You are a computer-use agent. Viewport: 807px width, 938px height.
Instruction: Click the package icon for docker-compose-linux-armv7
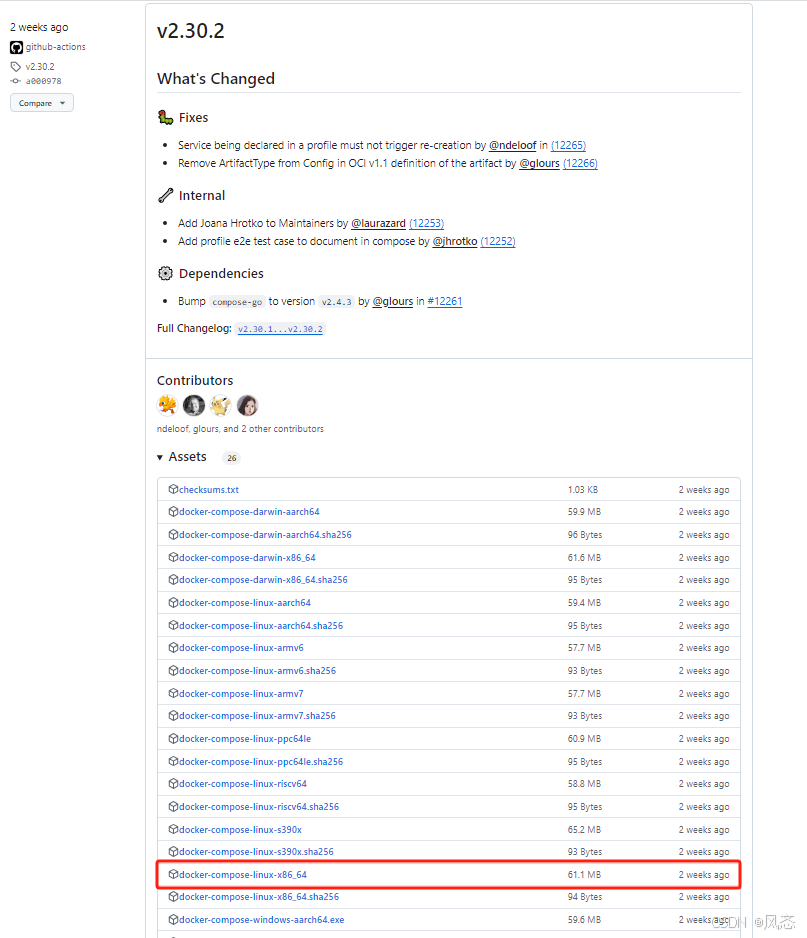173,693
